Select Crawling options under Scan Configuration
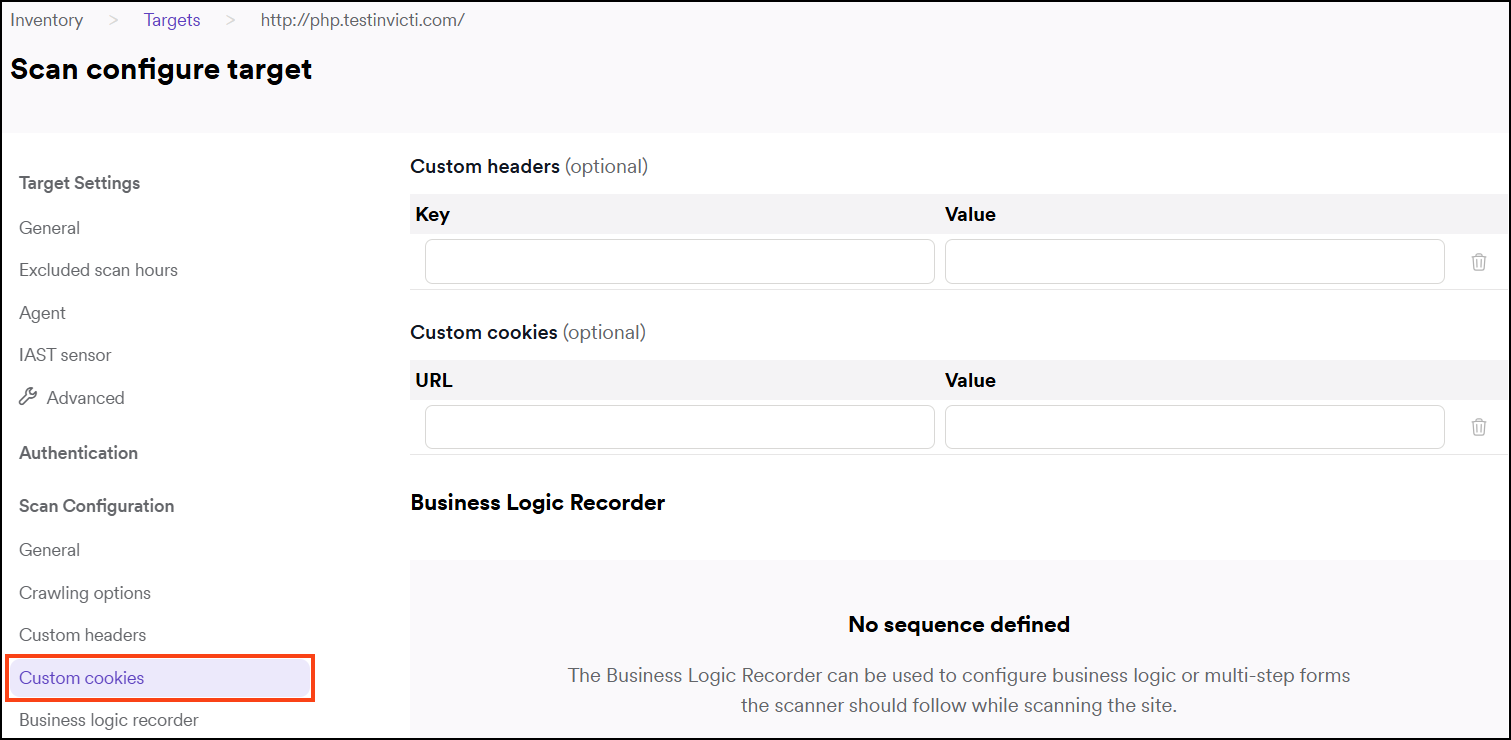 (x=85, y=592)
